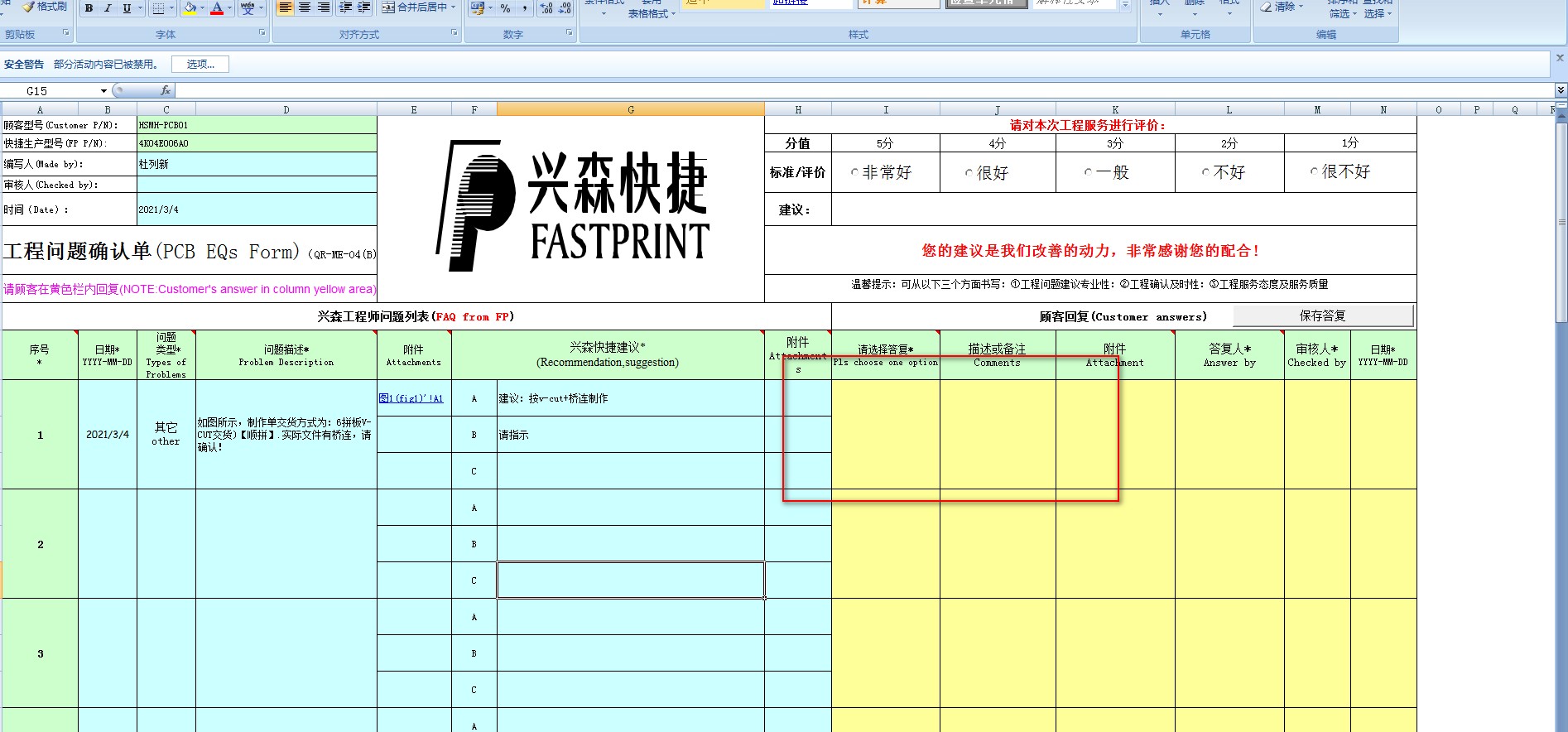The width and height of the screenshot is (1568, 732).
Task: Click the fill color paint bucket
Action: [x=190, y=8]
